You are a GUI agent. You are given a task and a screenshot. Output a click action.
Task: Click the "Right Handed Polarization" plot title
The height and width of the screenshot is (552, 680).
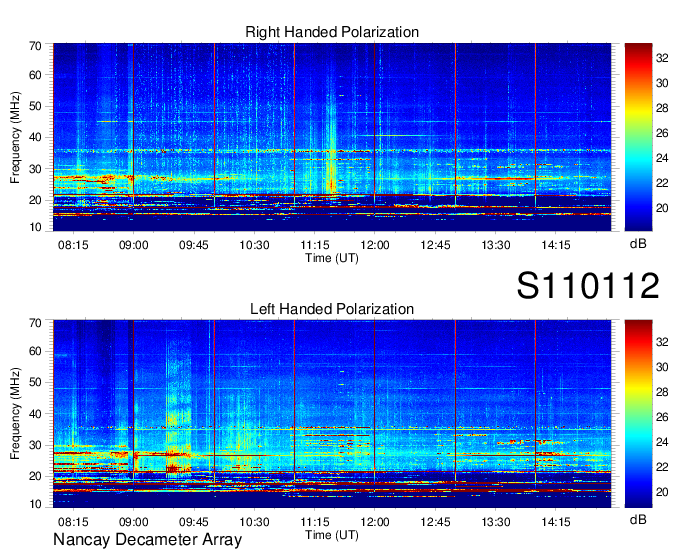(332, 32)
